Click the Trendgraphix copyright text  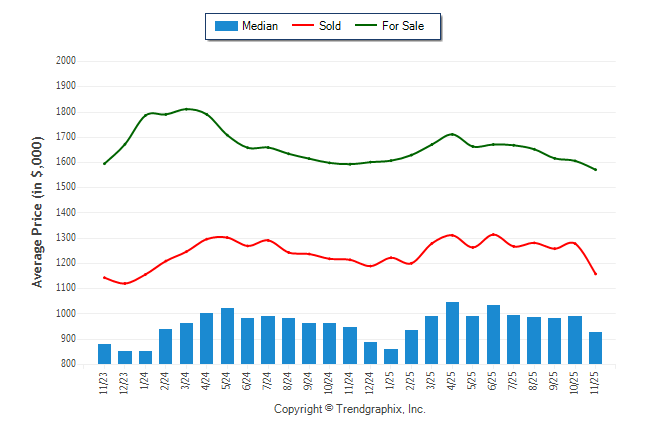click(350, 410)
